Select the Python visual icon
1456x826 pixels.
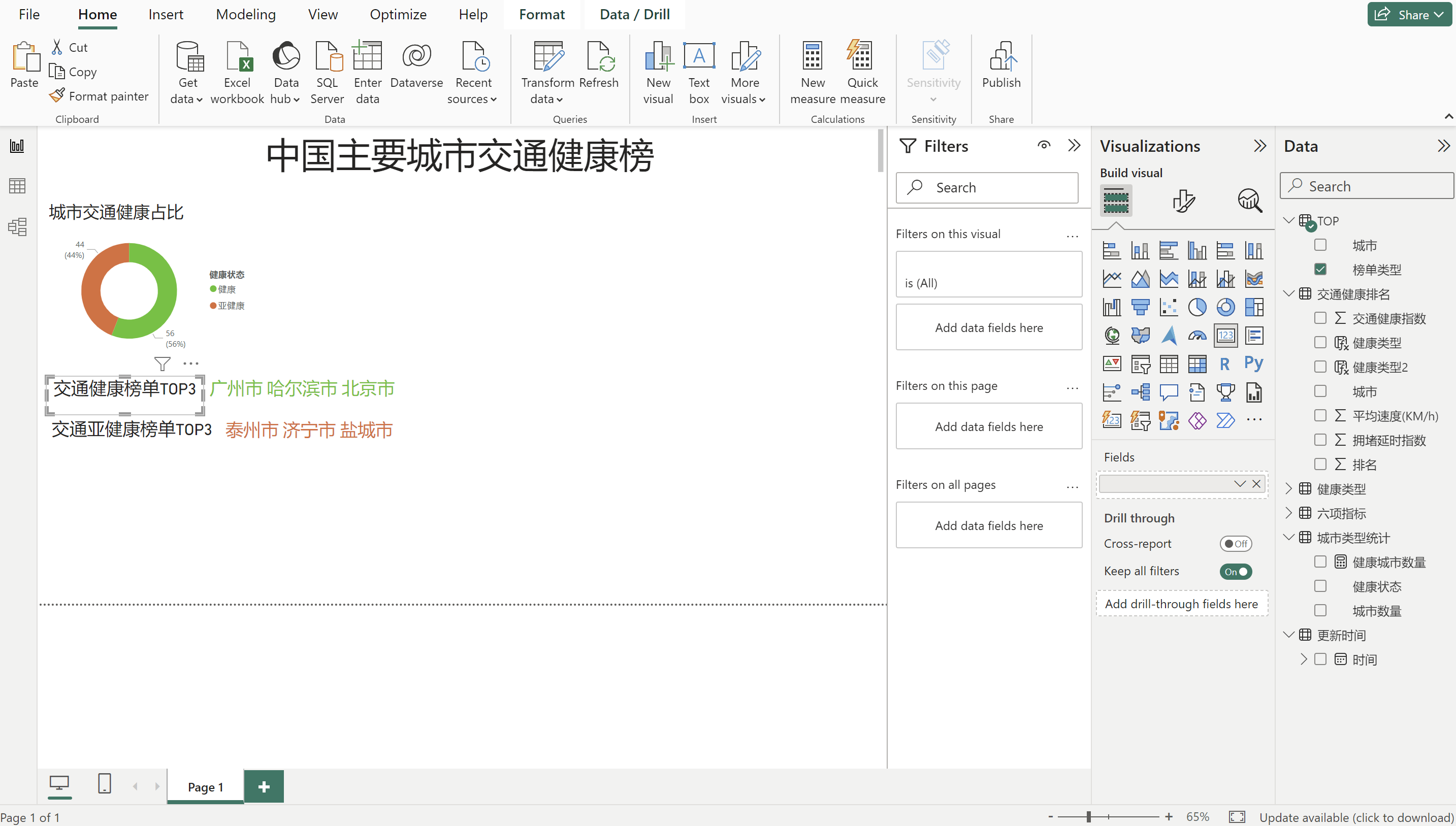pos(1253,364)
